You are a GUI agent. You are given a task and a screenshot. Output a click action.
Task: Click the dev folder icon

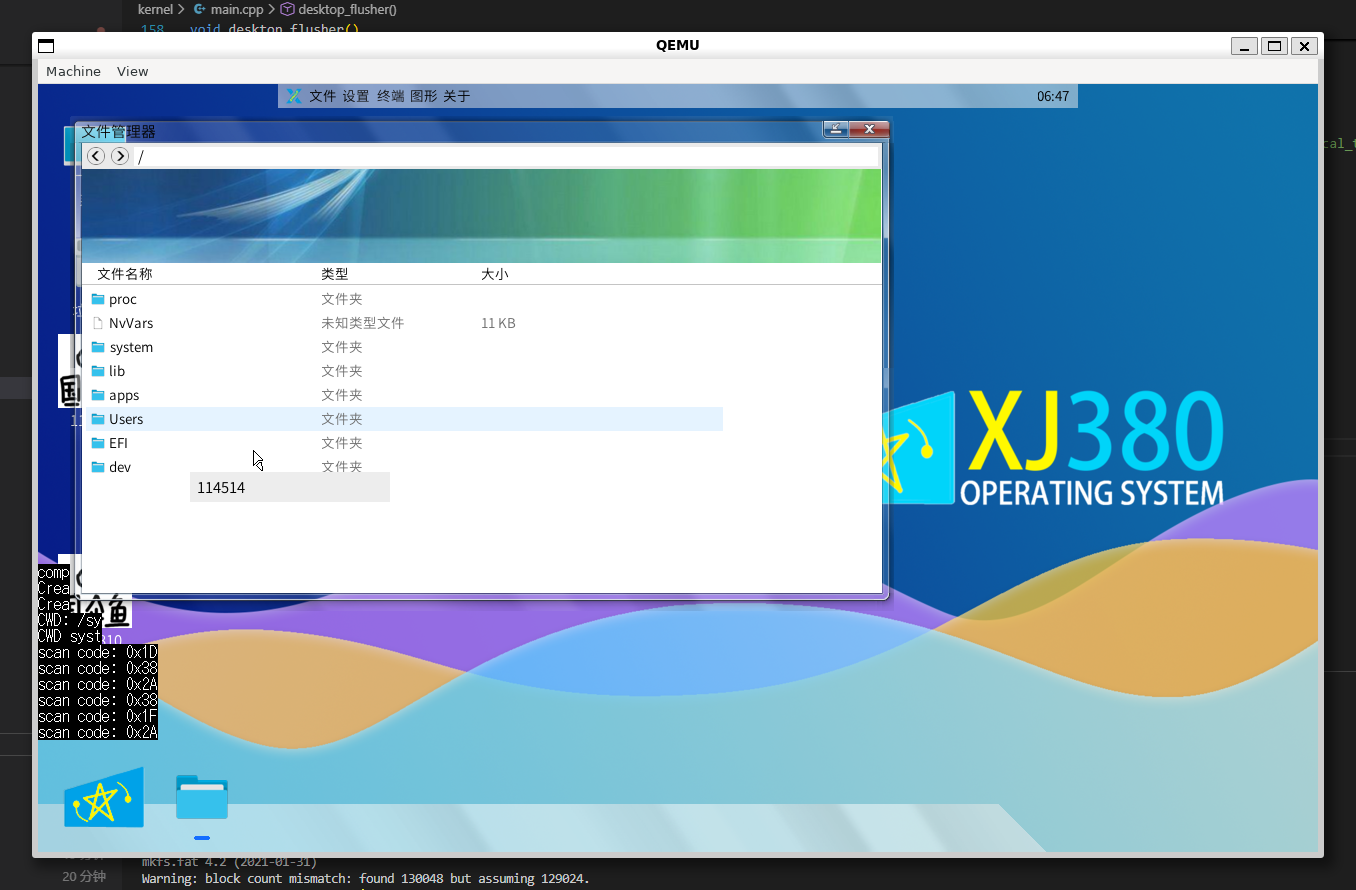pyautogui.click(x=98, y=467)
